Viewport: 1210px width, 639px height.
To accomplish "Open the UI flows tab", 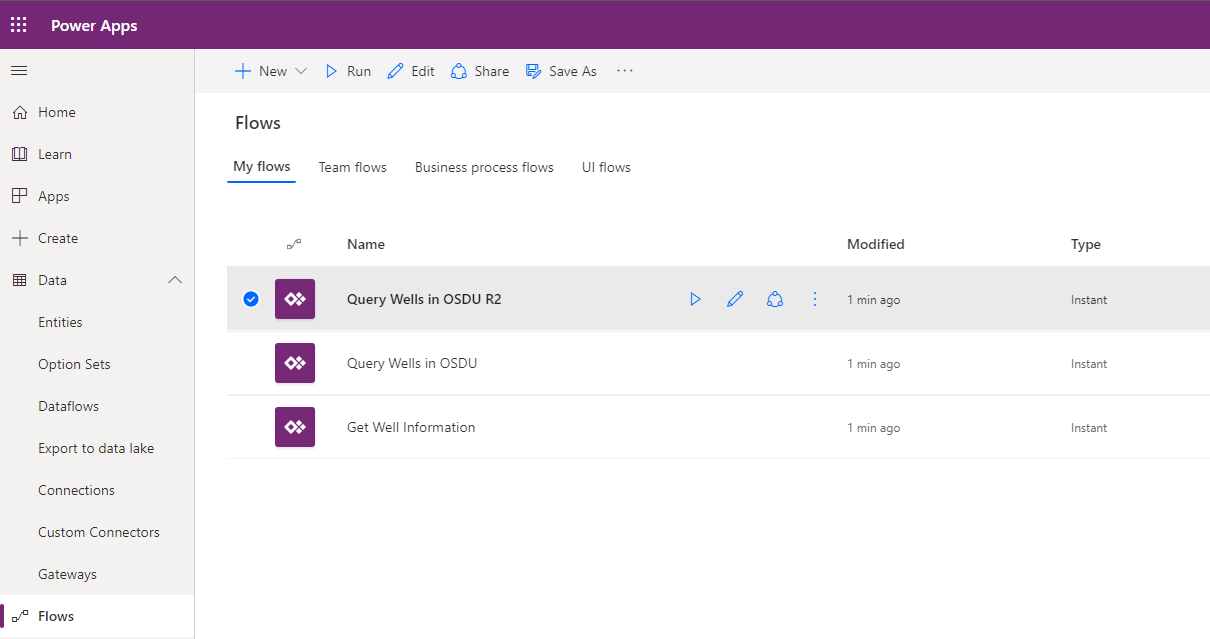I will click(606, 167).
